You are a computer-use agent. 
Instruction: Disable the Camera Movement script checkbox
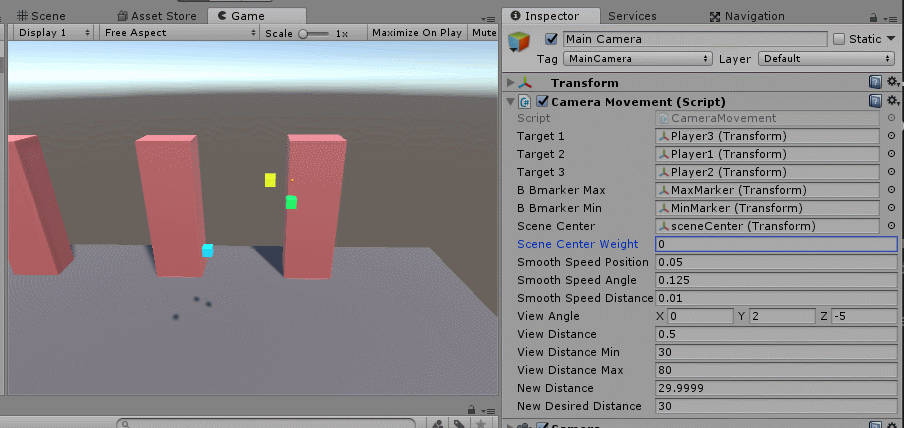click(542, 102)
